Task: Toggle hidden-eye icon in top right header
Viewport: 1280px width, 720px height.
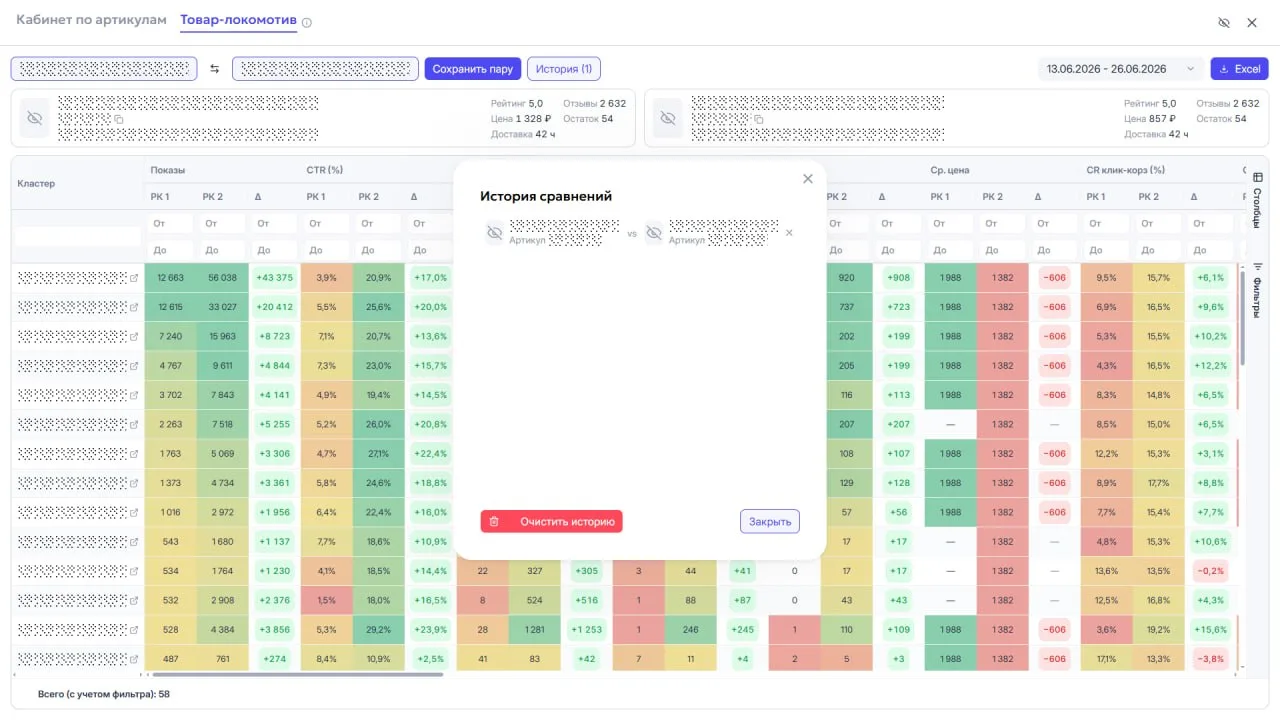Action: tap(1224, 22)
